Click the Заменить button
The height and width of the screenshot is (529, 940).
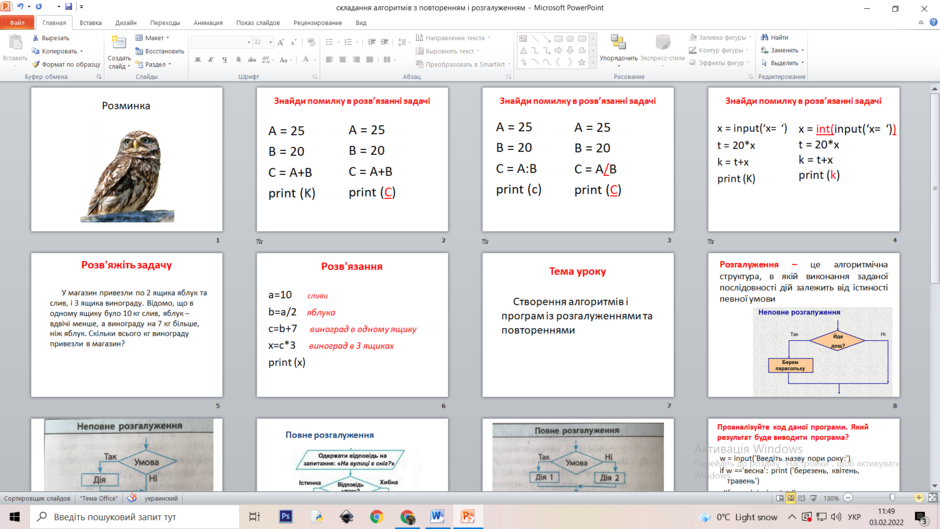pos(783,50)
